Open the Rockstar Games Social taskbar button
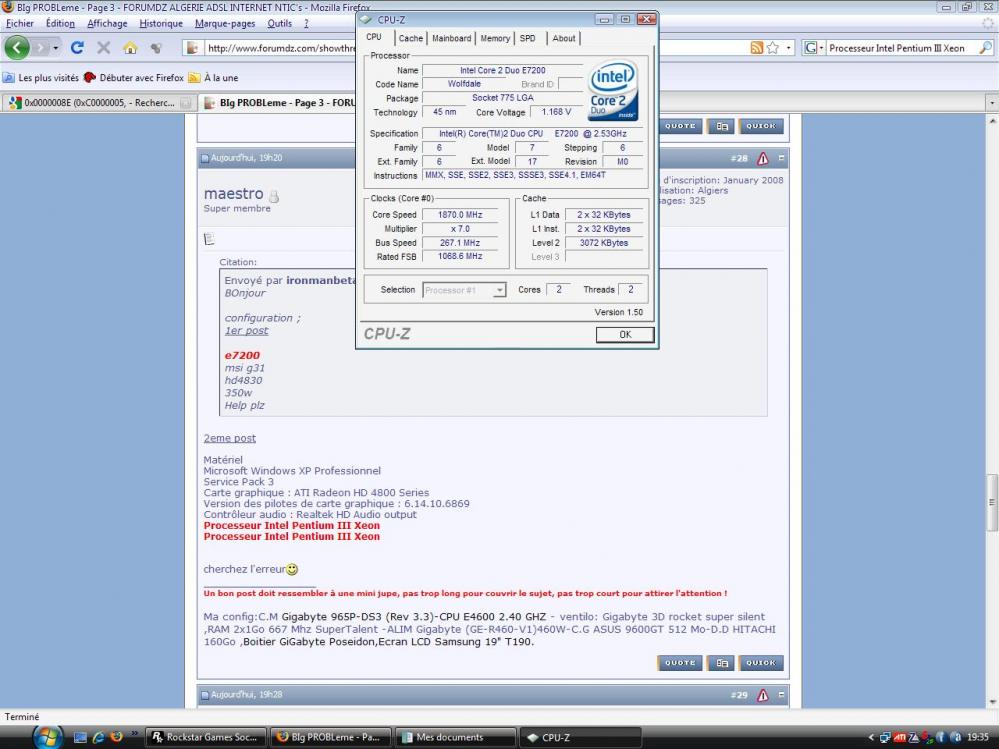Image resolution: width=999 pixels, height=749 pixels. click(x=206, y=738)
